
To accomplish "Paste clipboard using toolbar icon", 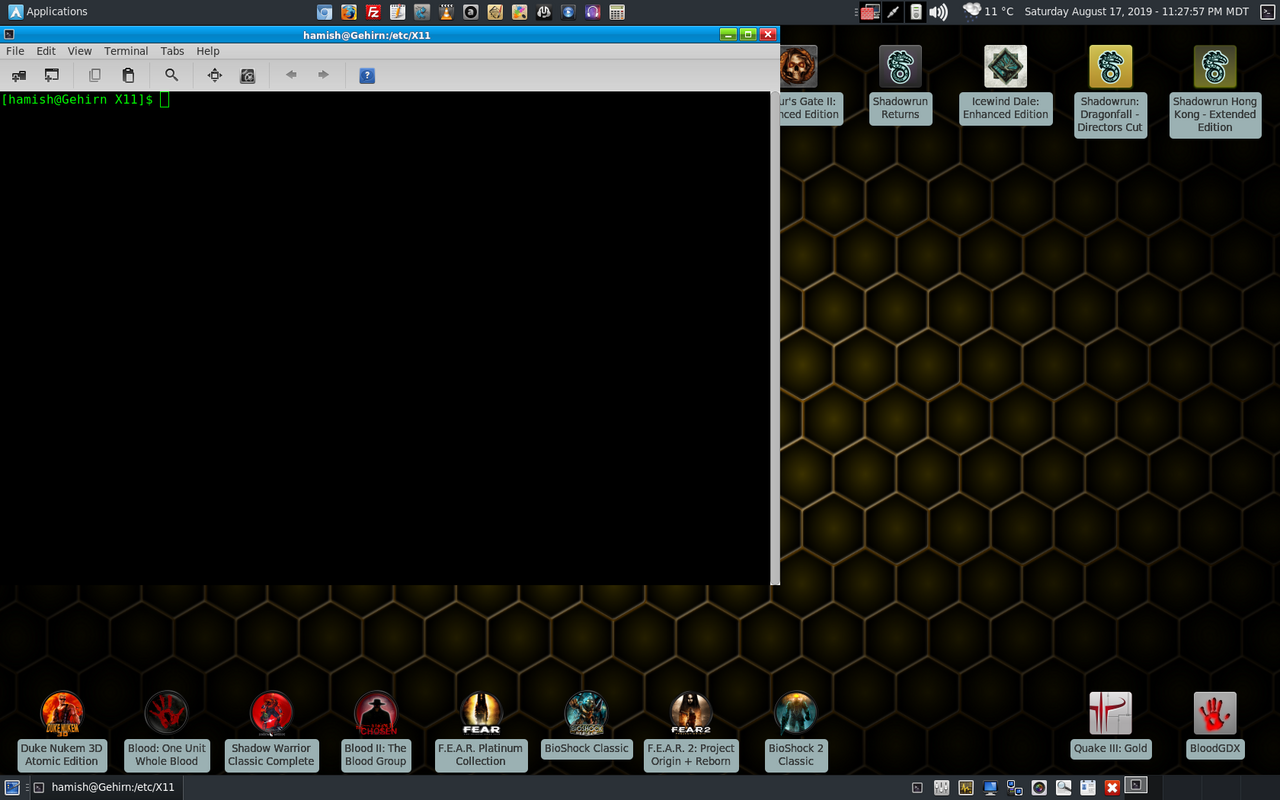I will [x=128, y=75].
